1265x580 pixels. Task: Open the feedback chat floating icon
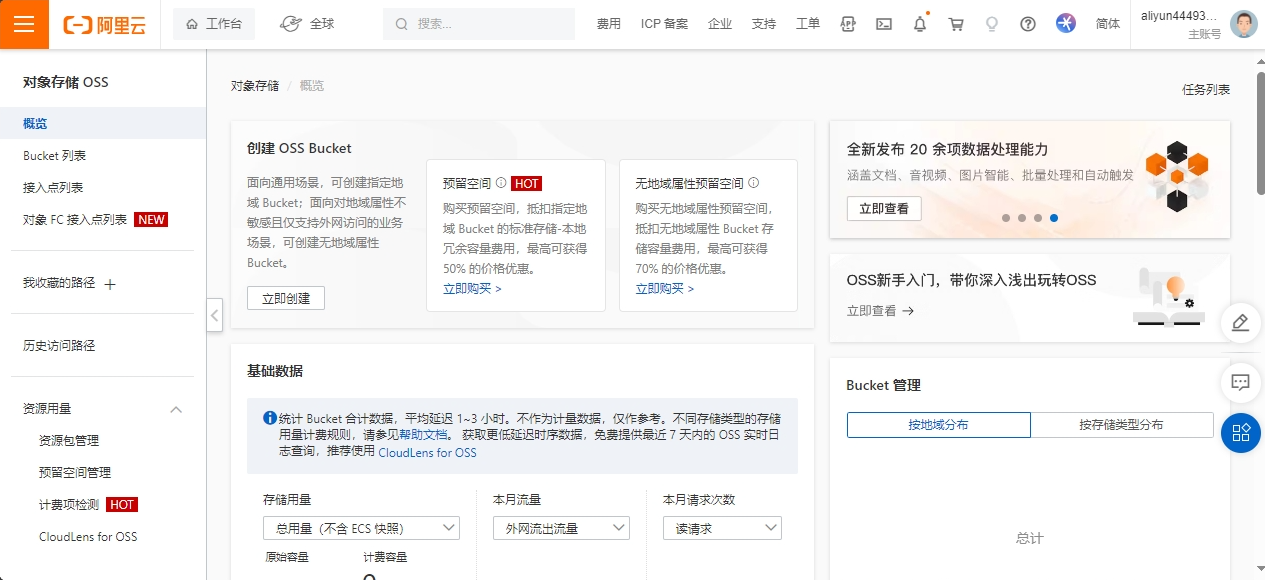coord(1241,382)
